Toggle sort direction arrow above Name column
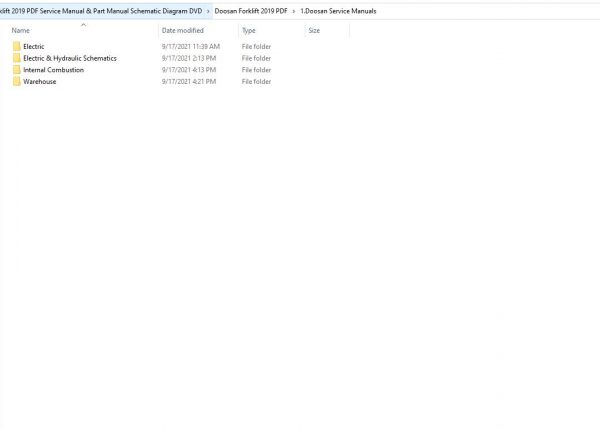 coord(83,24)
